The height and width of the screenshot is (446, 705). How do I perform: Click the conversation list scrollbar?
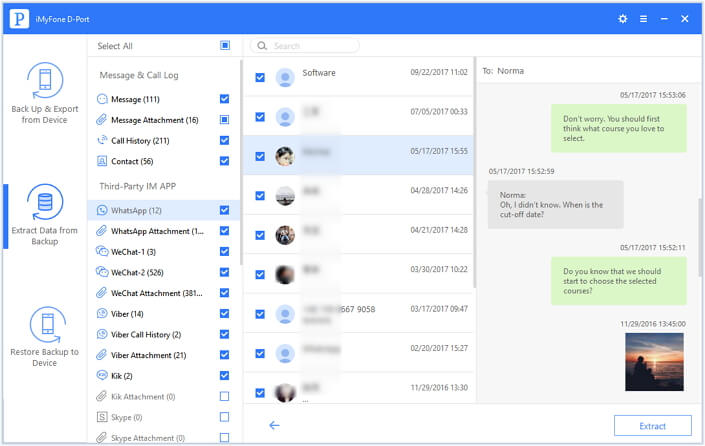pos(475,173)
